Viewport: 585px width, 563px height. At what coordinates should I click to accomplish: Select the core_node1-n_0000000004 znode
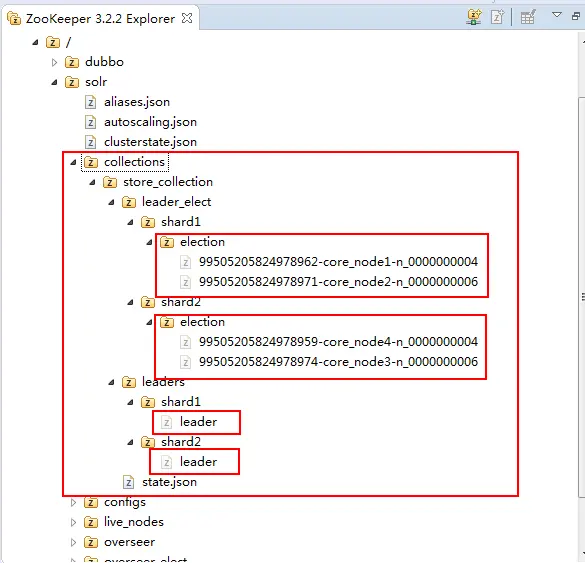(338, 262)
